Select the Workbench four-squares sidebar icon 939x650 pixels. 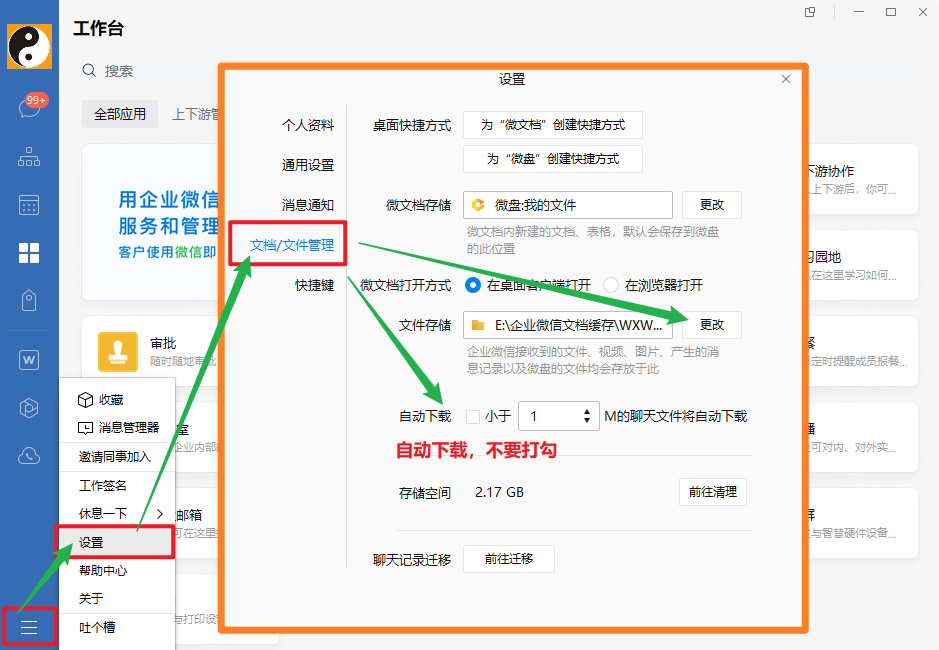click(x=29, y=253)
